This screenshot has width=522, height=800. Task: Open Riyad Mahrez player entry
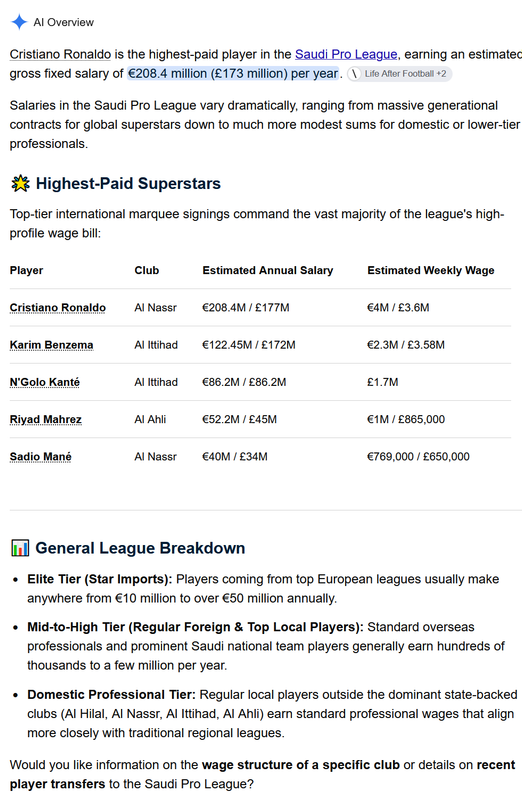(45, 419)
